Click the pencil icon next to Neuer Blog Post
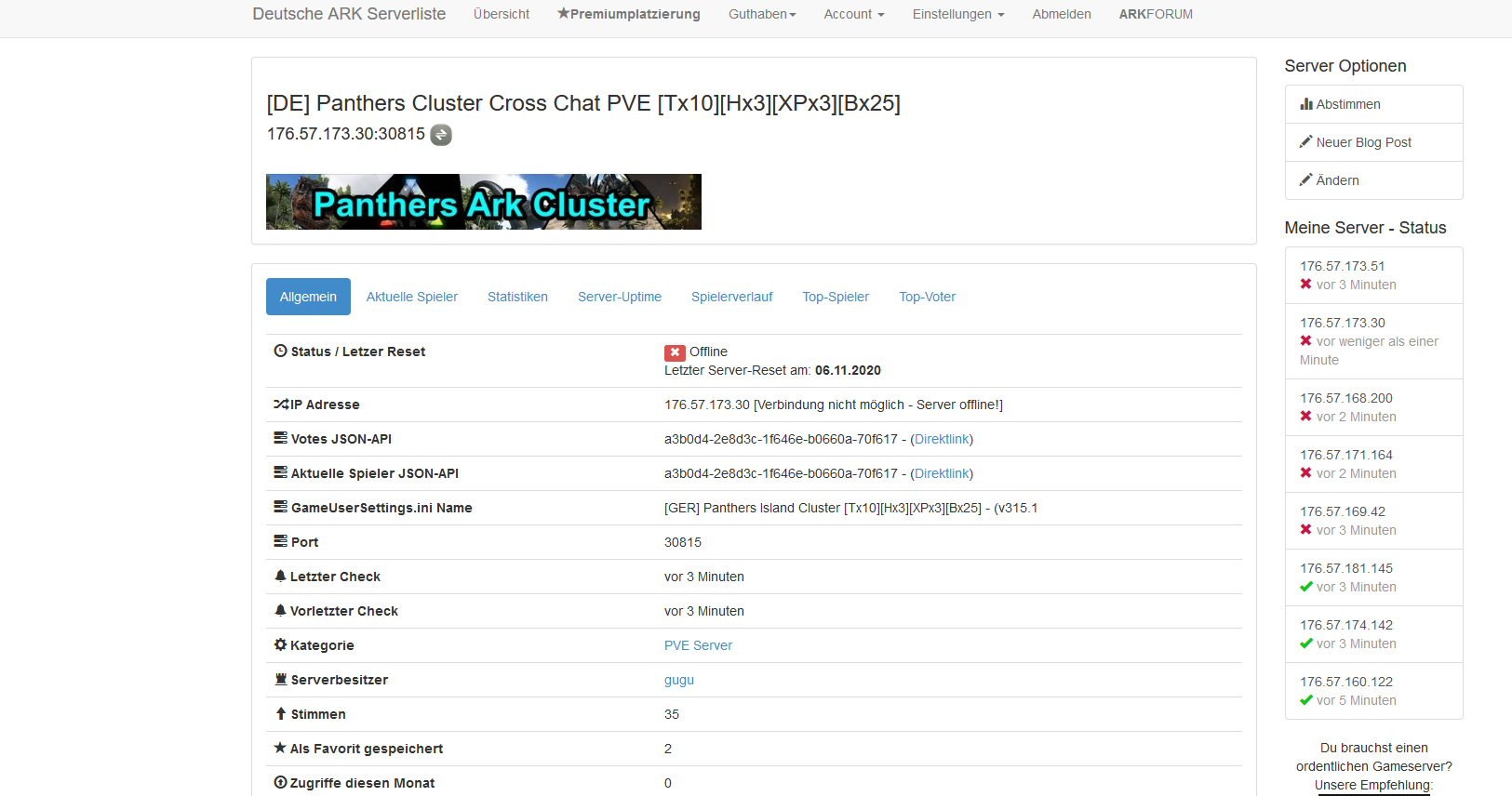The image size is (1512, 796). click(x=1306, y=141)
